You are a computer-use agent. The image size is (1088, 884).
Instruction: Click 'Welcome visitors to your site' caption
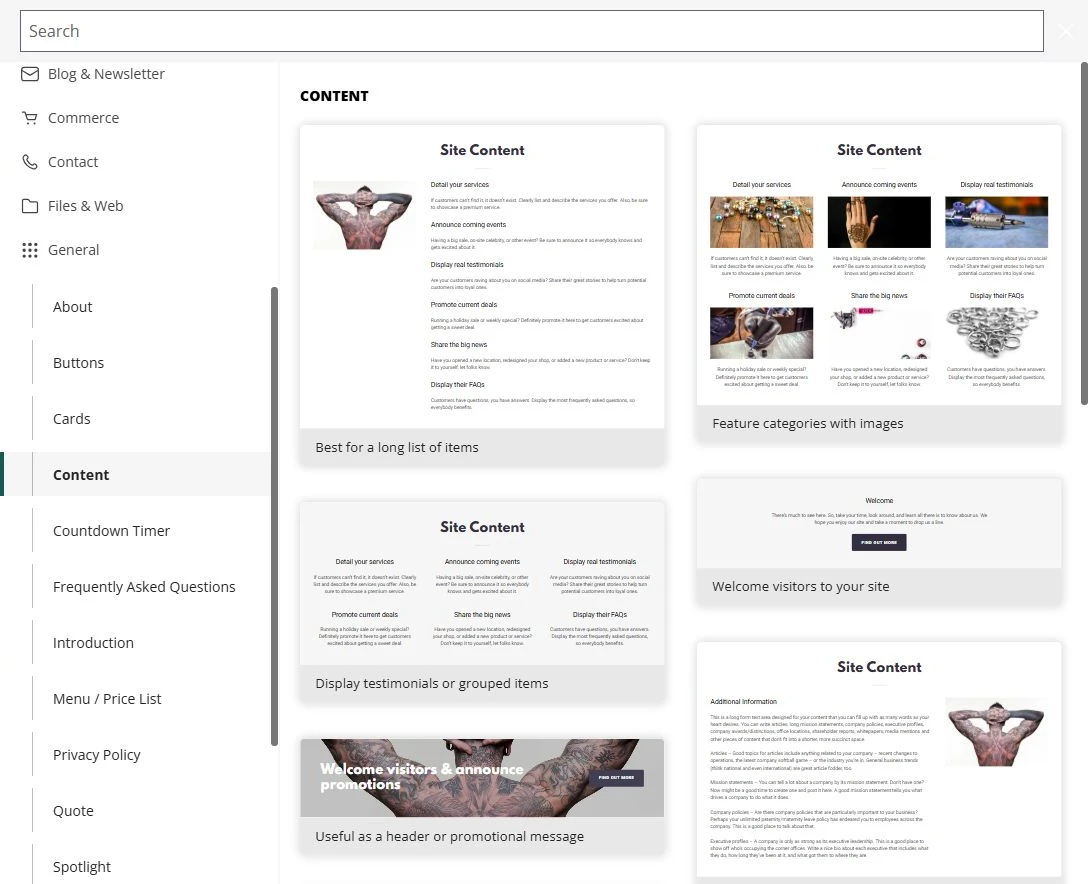pyautogui.click(x=801, y=586)
